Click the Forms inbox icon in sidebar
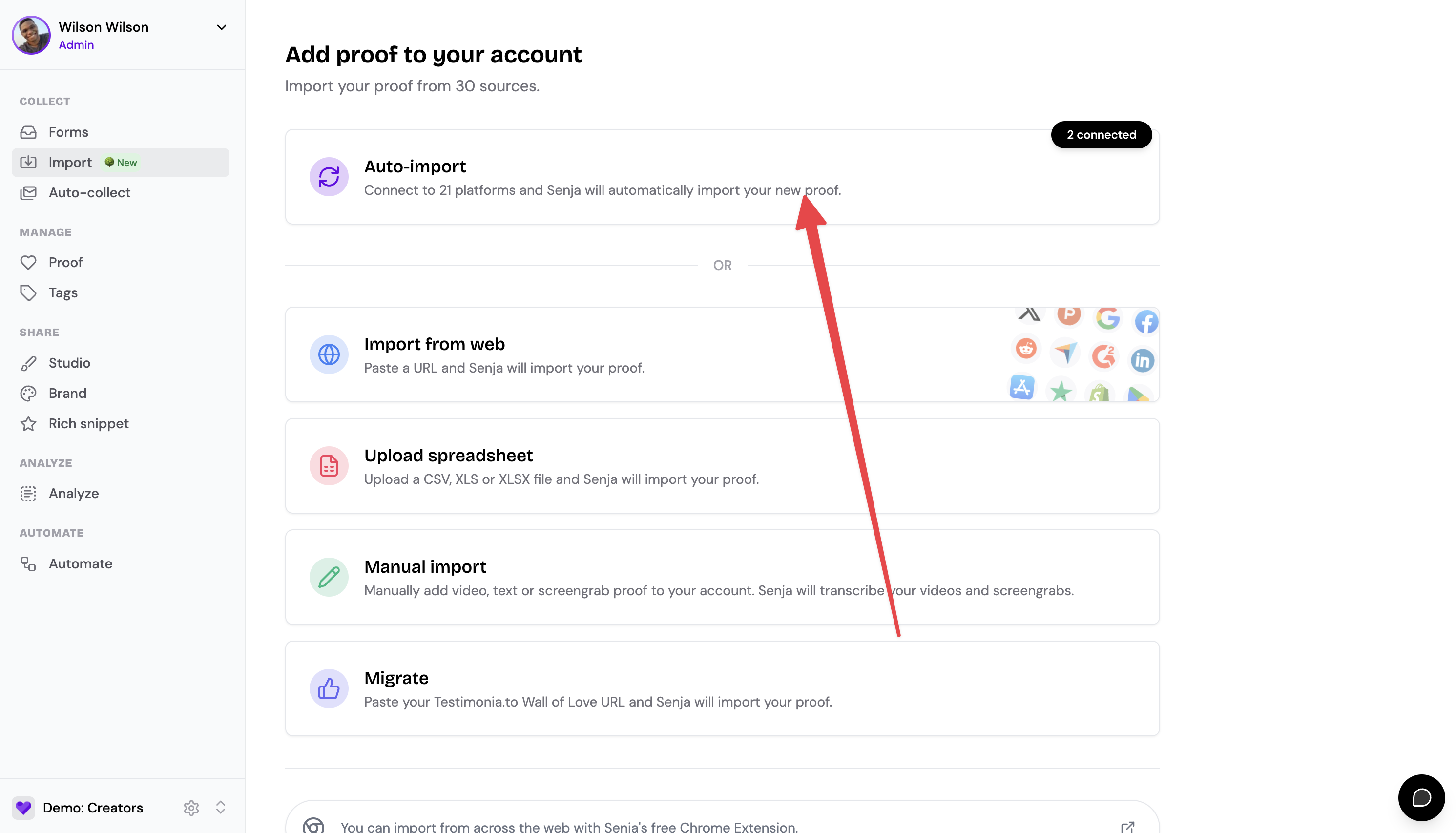The image size is (1456, 833). (x=28, y=132)
